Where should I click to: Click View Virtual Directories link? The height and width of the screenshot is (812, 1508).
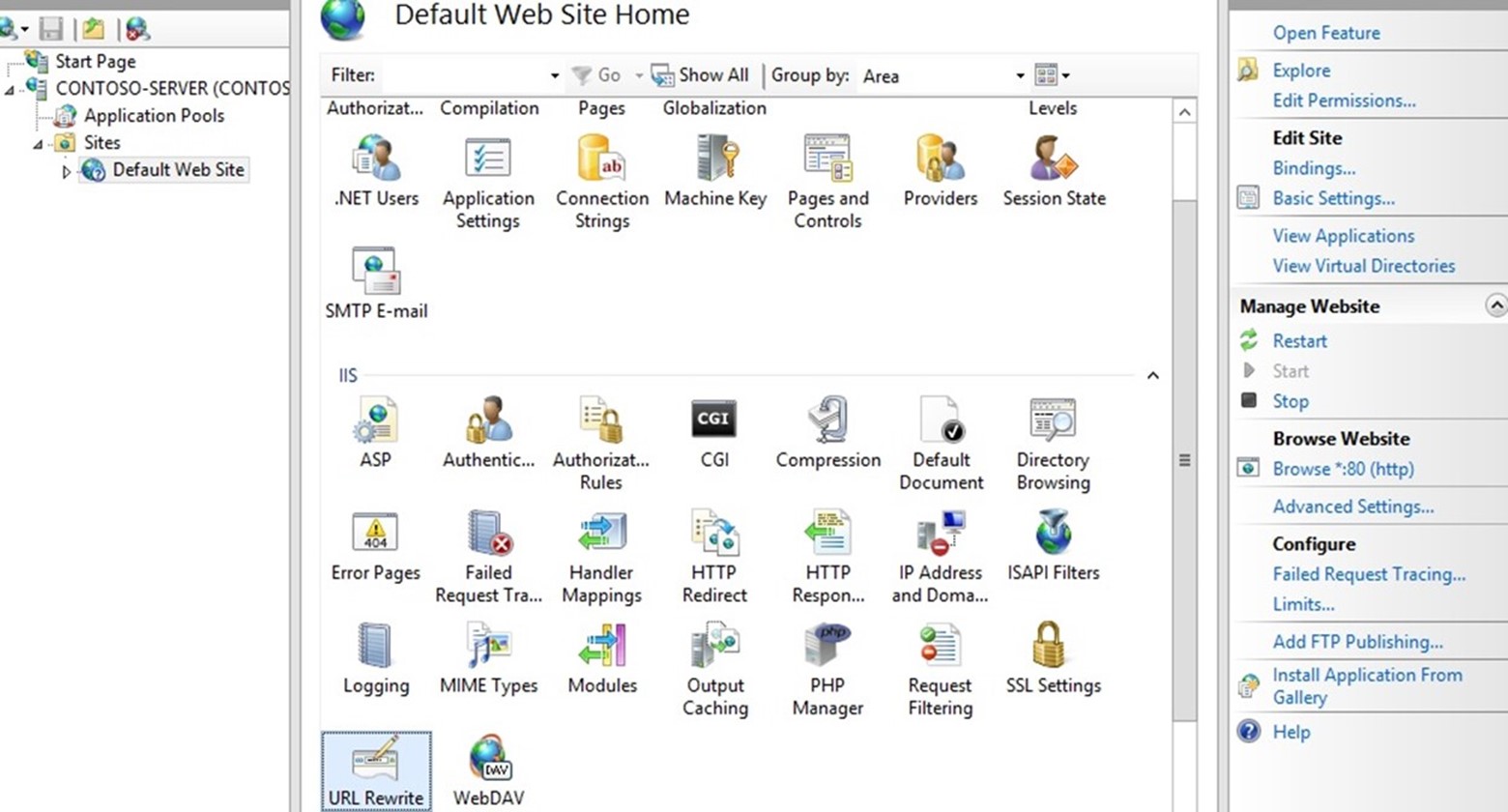tap(1363, 266)
